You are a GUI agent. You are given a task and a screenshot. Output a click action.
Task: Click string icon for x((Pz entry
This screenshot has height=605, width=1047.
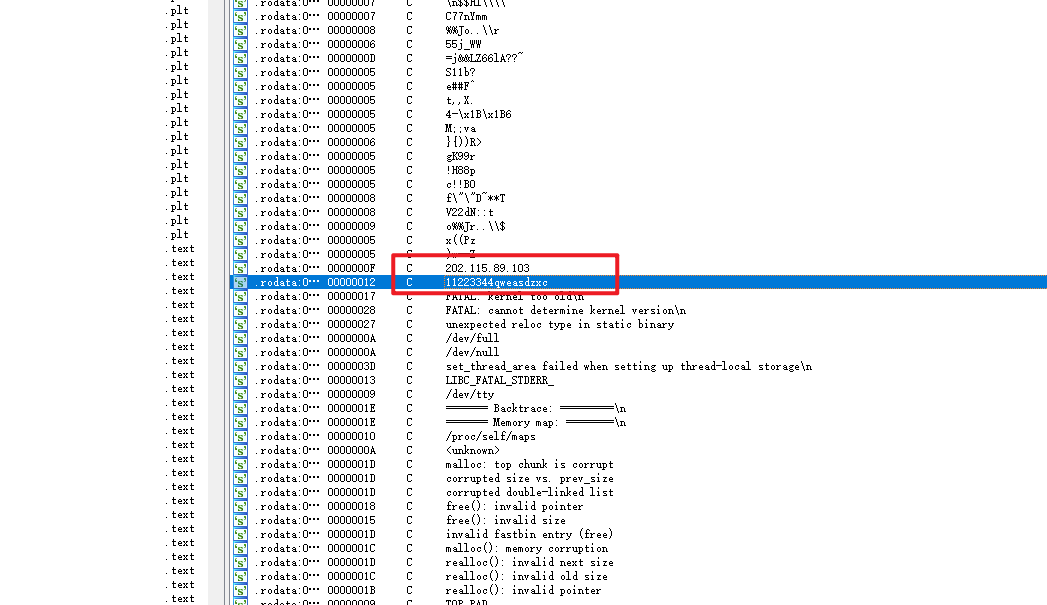click(x=240, y=240)
